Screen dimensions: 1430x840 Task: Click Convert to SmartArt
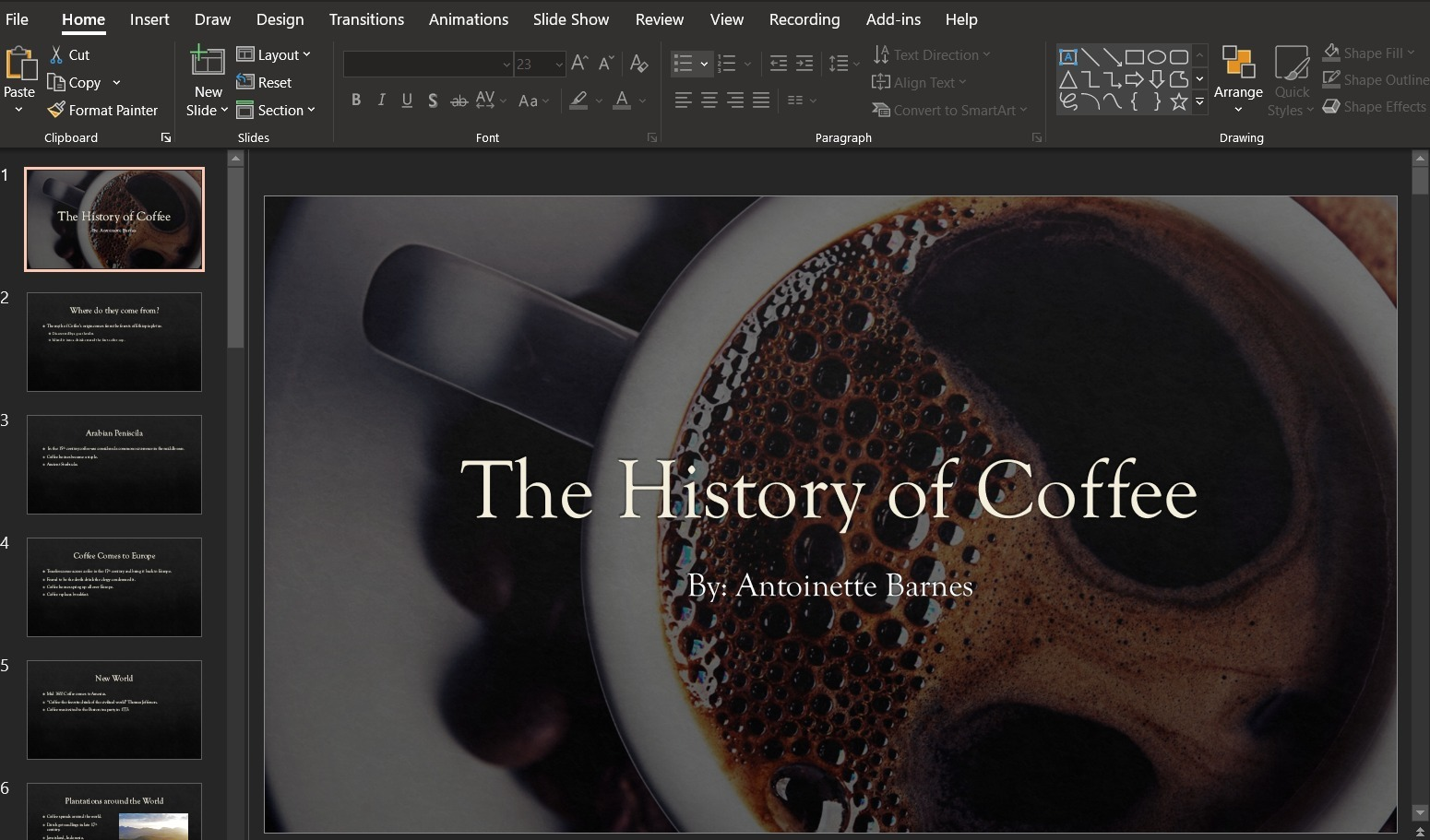pos(949,110)
